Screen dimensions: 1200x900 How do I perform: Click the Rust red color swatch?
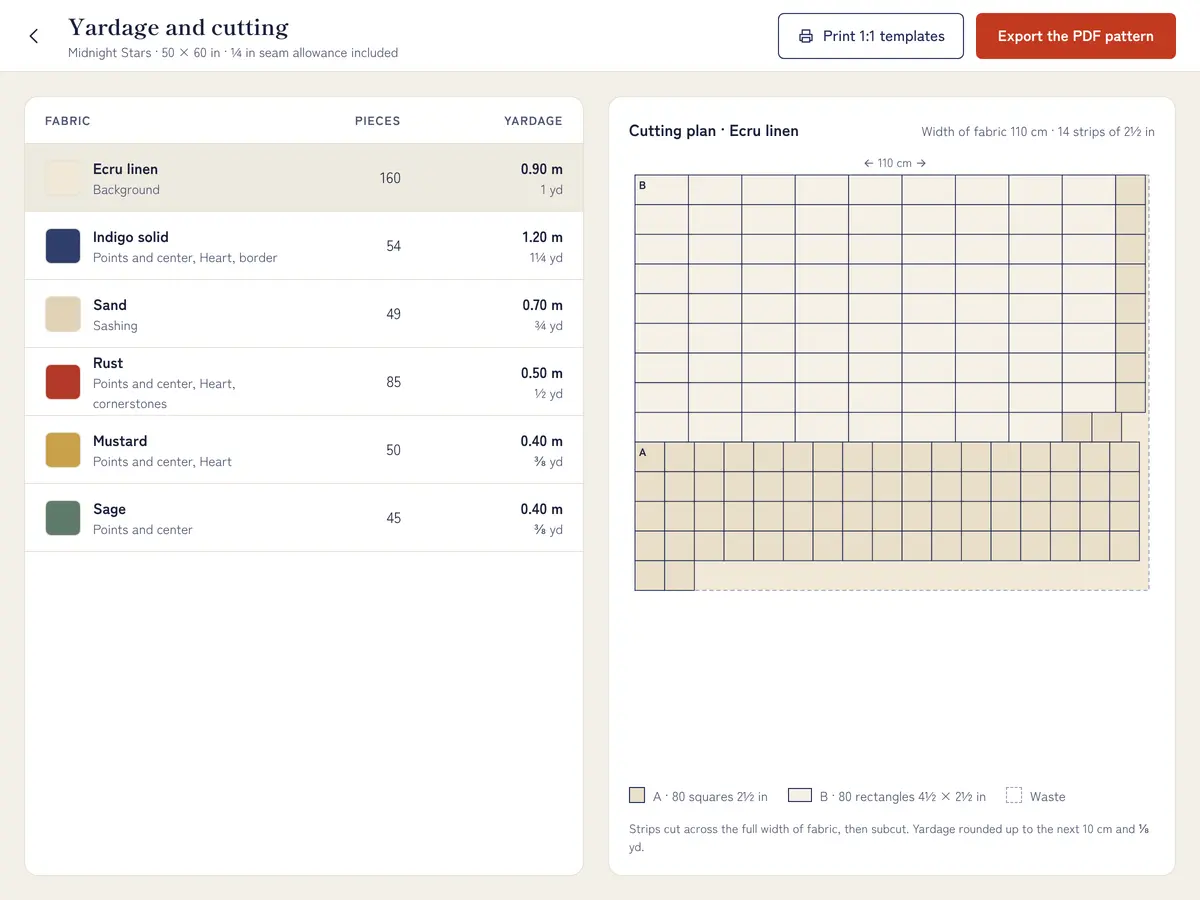(63, 382)
